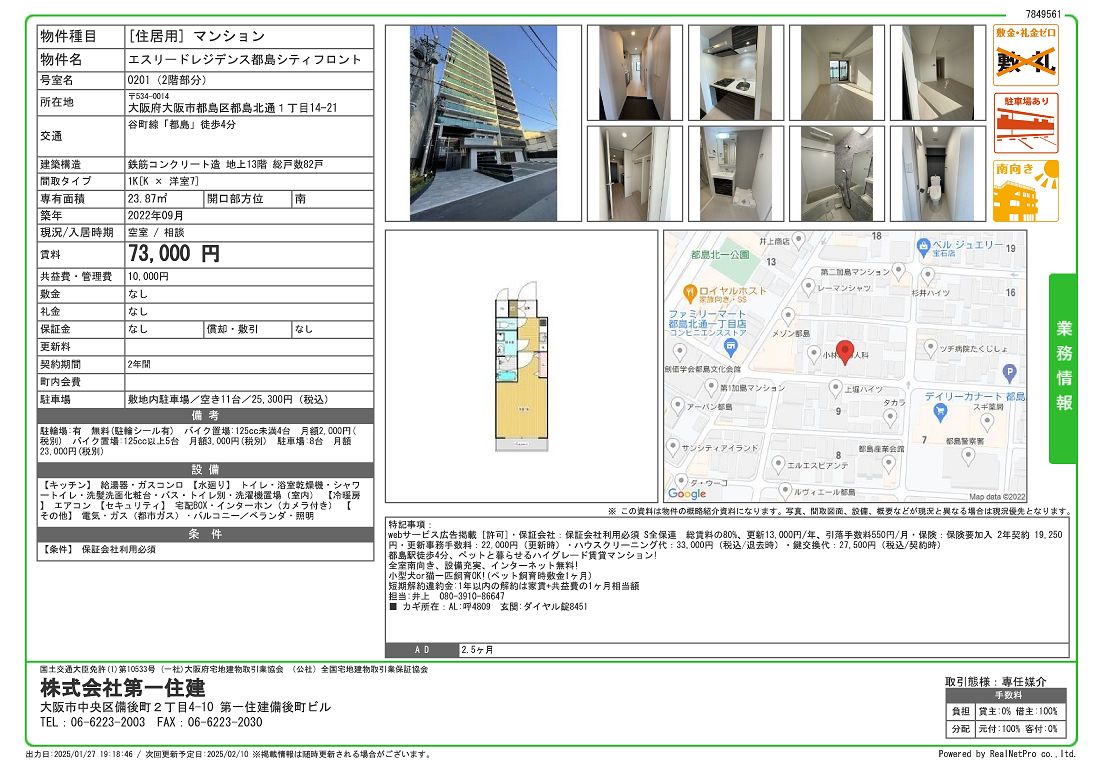Click transit text 谷町線「都島」徒歩4分
Viewport: 1101px width, 770px height.
tap(182, 124)
